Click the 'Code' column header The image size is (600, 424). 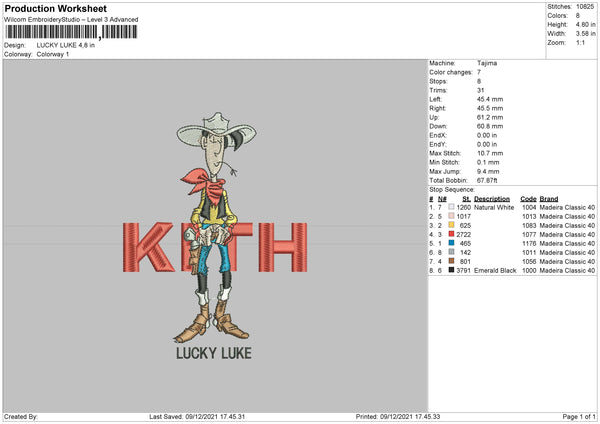(528, 199)
